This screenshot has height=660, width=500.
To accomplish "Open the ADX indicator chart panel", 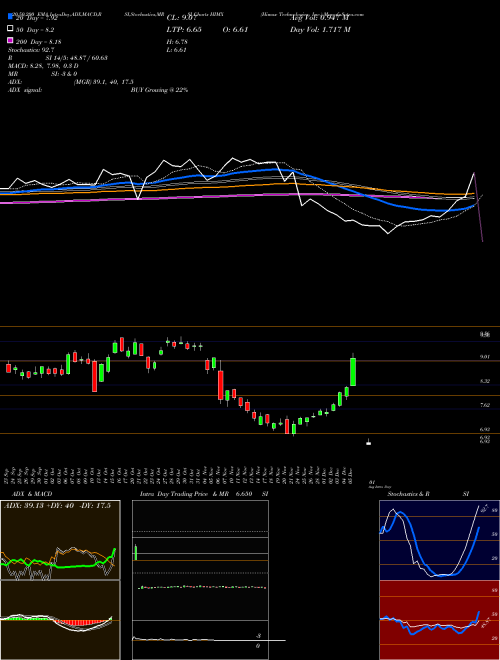I will pyautogui.click(x=60, y=540).
